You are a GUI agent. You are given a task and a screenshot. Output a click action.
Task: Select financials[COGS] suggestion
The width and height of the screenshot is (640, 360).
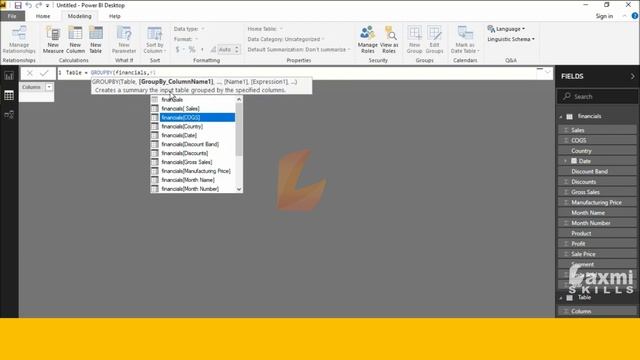tap(193, 118)
